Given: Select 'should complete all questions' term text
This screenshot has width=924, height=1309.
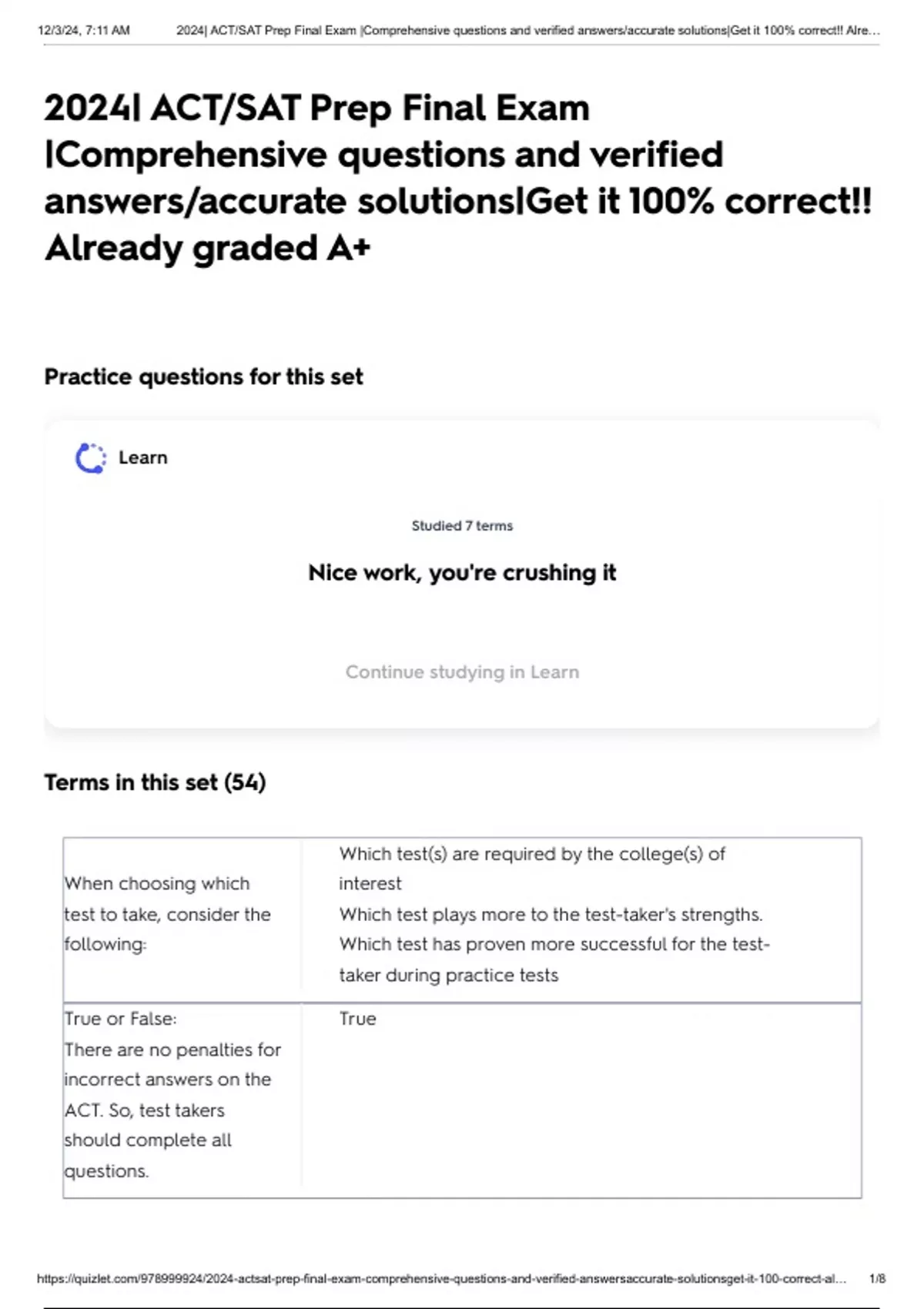Looking at the screenshot, I should (x=148, y=1155).
